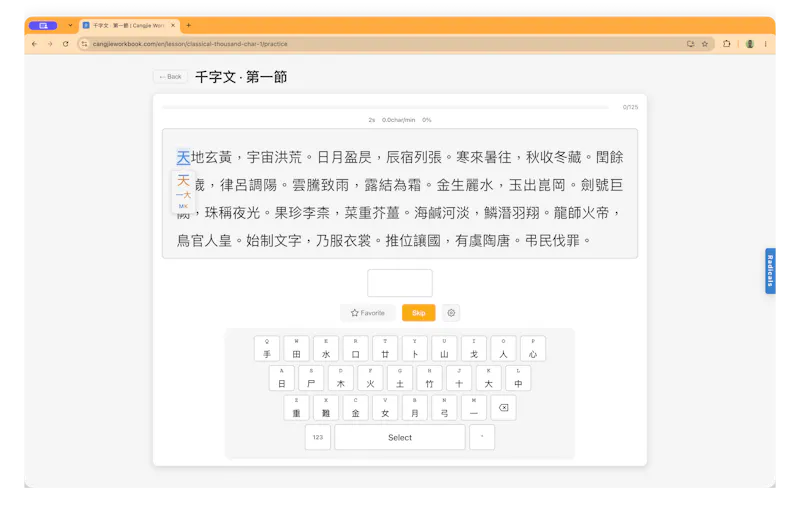800x520 pixels.
Task: Tap the A key labeled 日
Action: (x=282, y=378)
